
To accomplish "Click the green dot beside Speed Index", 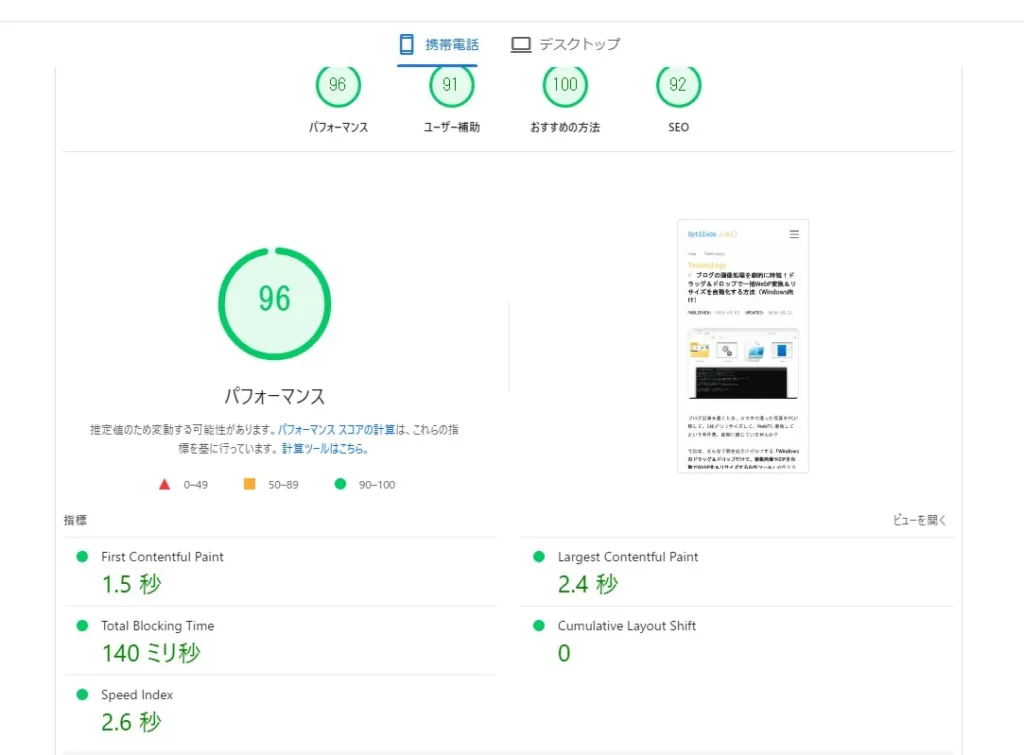I will pos(84,694).
